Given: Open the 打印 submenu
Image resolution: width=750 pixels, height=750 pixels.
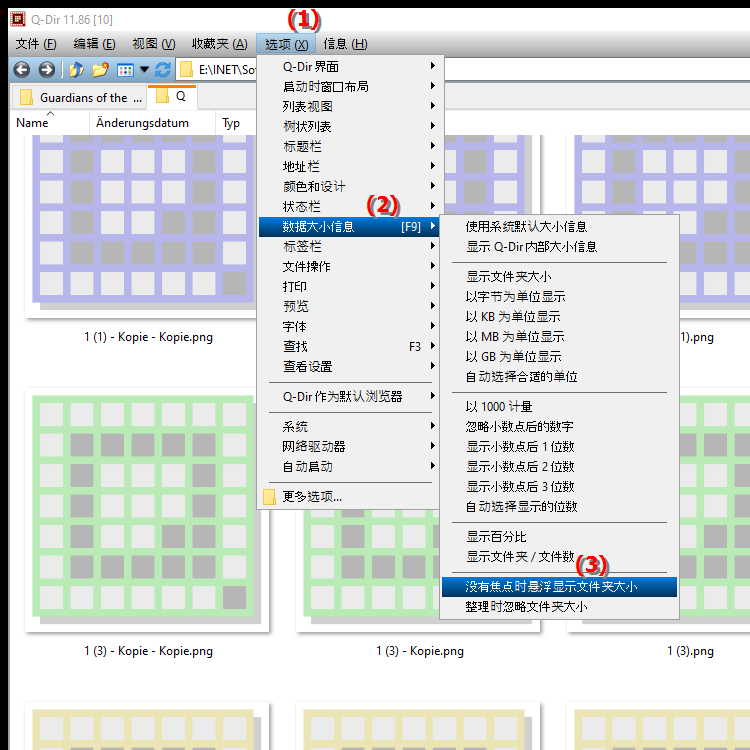Looking at the screenshot, I should [349, 287].
